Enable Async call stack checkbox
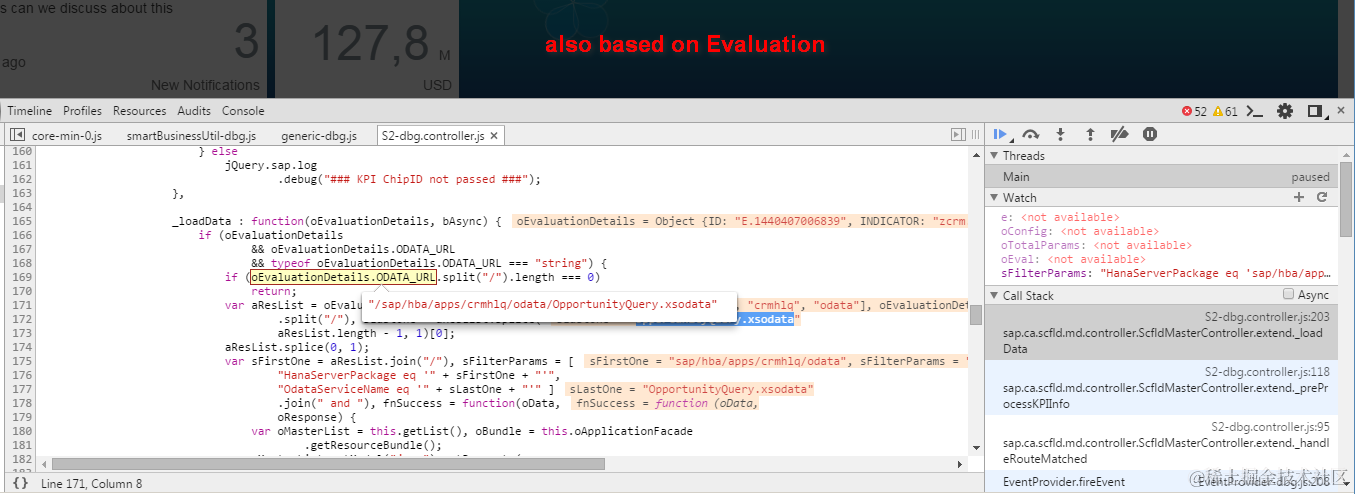Image resolution: width=1355 pixels, height=494 pixels. tap(1288, 295)
